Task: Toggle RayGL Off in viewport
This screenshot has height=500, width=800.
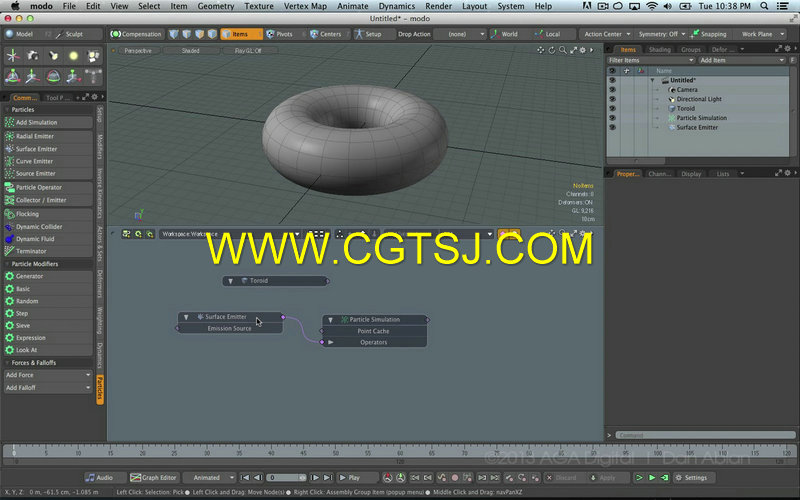Action: coord(248,51)
